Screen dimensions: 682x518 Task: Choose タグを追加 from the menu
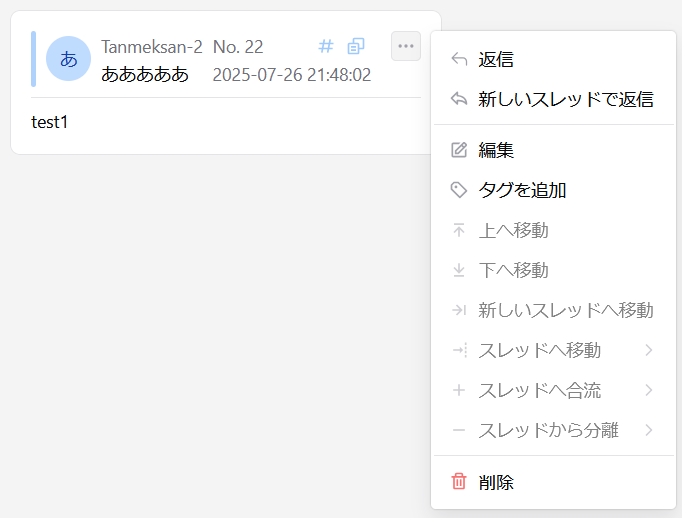pos(523,190)
